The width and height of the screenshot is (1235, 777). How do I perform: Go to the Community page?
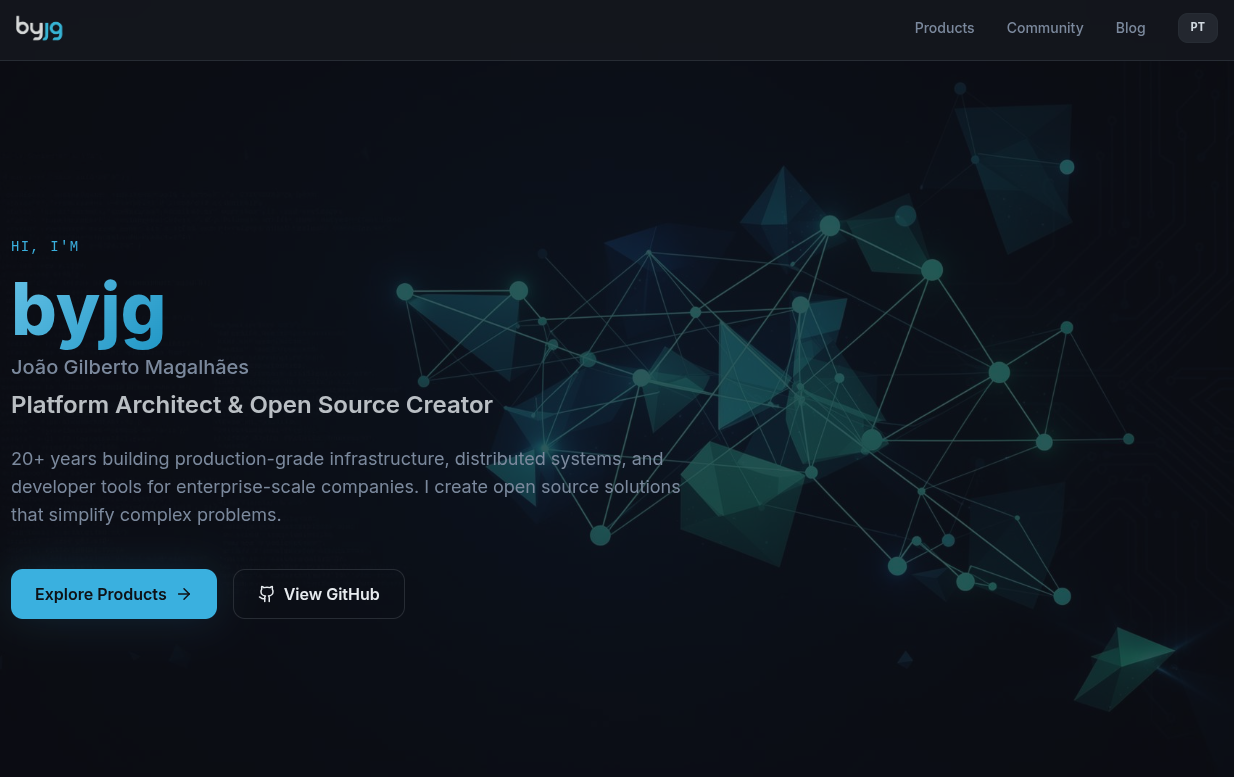point(1044,28)
